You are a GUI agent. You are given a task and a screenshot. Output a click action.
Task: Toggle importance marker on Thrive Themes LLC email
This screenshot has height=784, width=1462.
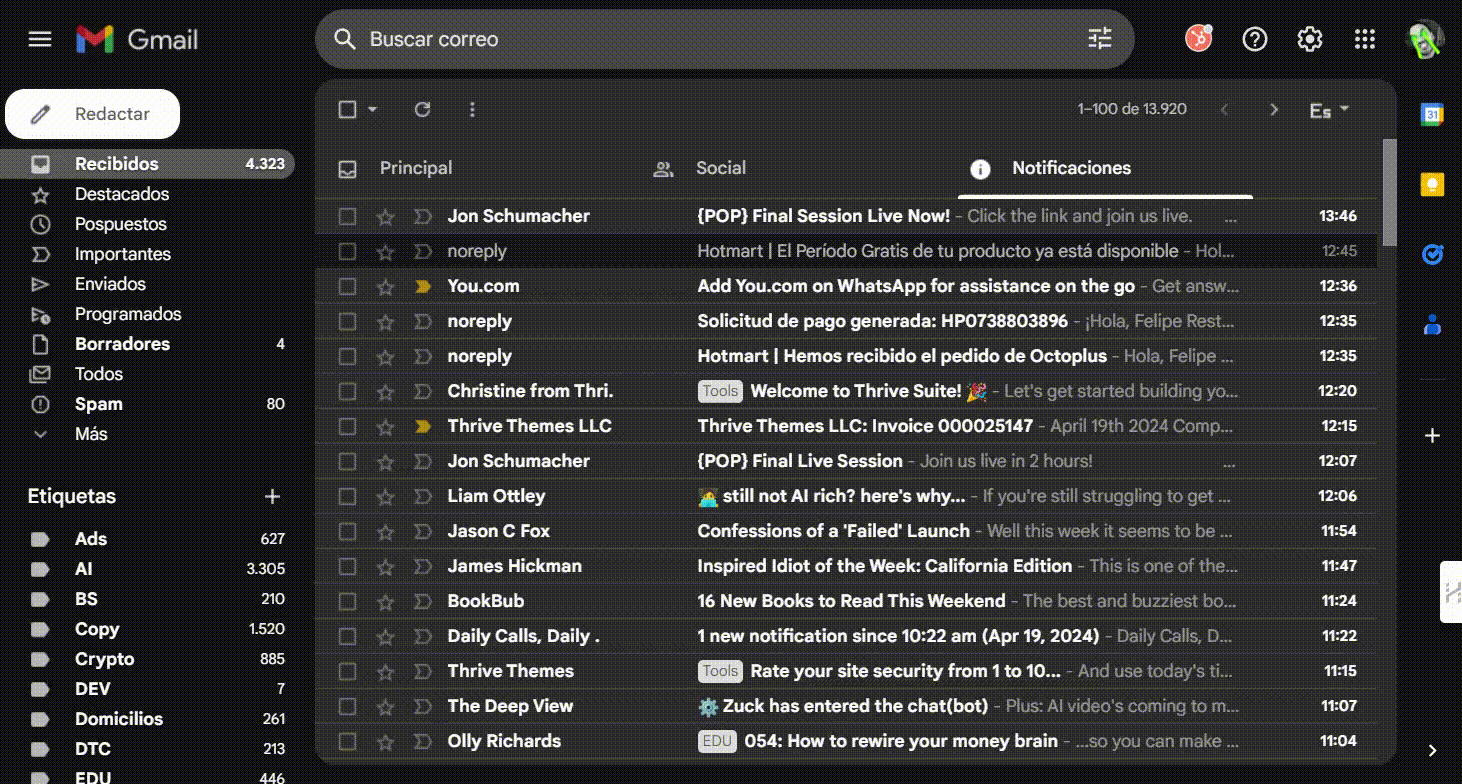coord(422,427)
